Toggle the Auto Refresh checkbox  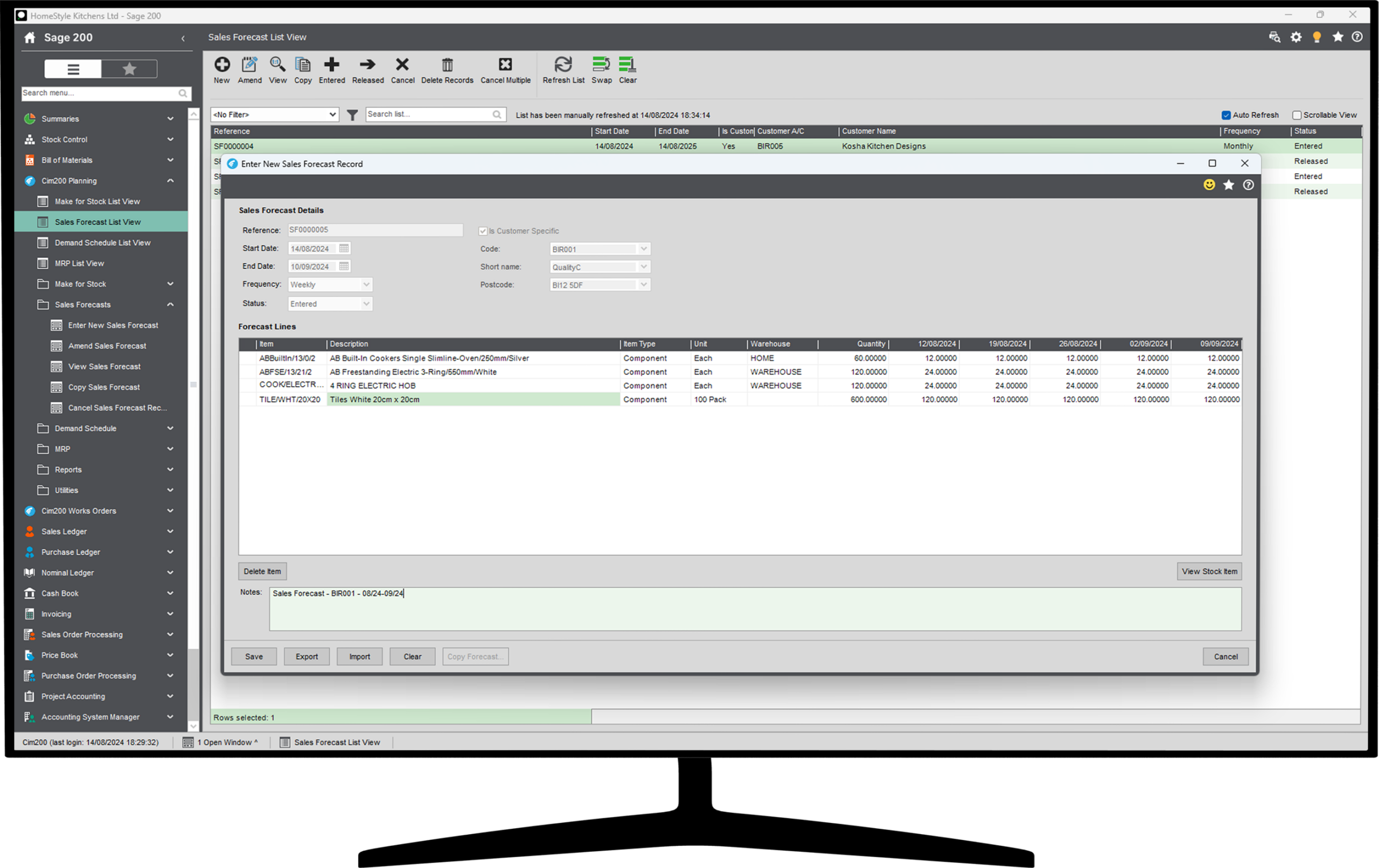point(1226,115)
